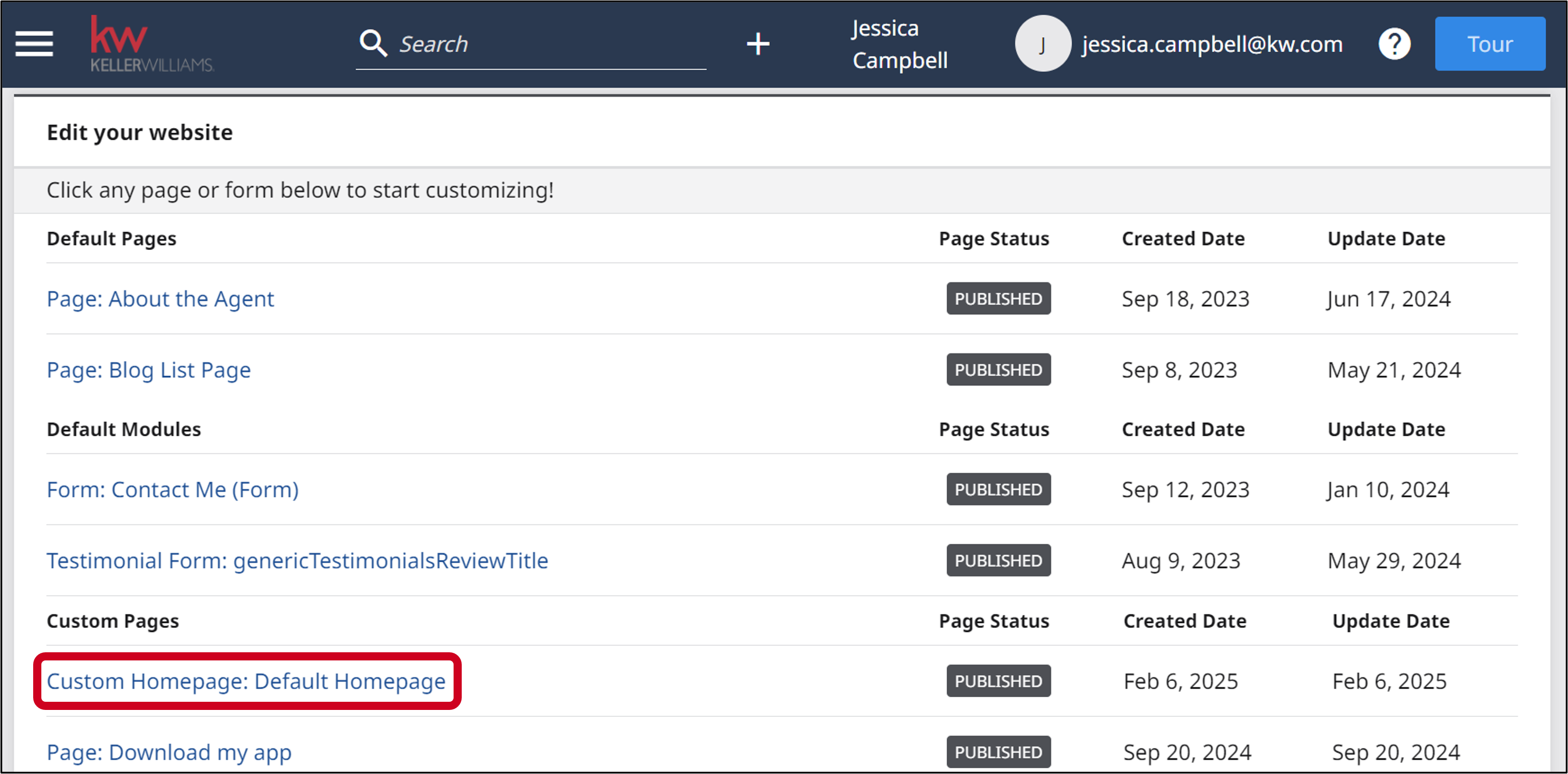Image resolution: width=1568 pixels, height=774 pixels.
Task: Open the help question mark icon
Action: click(1394, 44)
